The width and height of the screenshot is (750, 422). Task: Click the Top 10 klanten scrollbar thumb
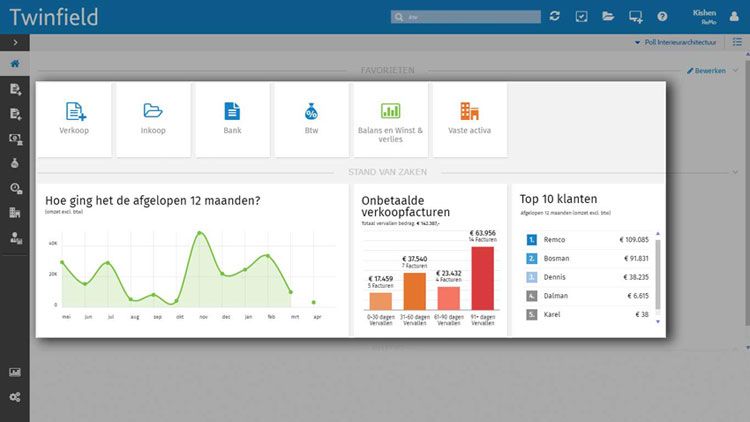pos(658,275)
